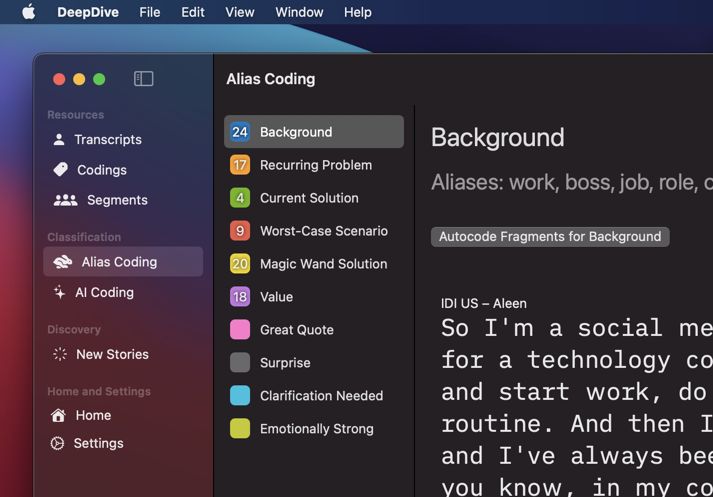This screenshot has height=497, width=713.
Task: Select the Great Quote code
Action: 314,330
